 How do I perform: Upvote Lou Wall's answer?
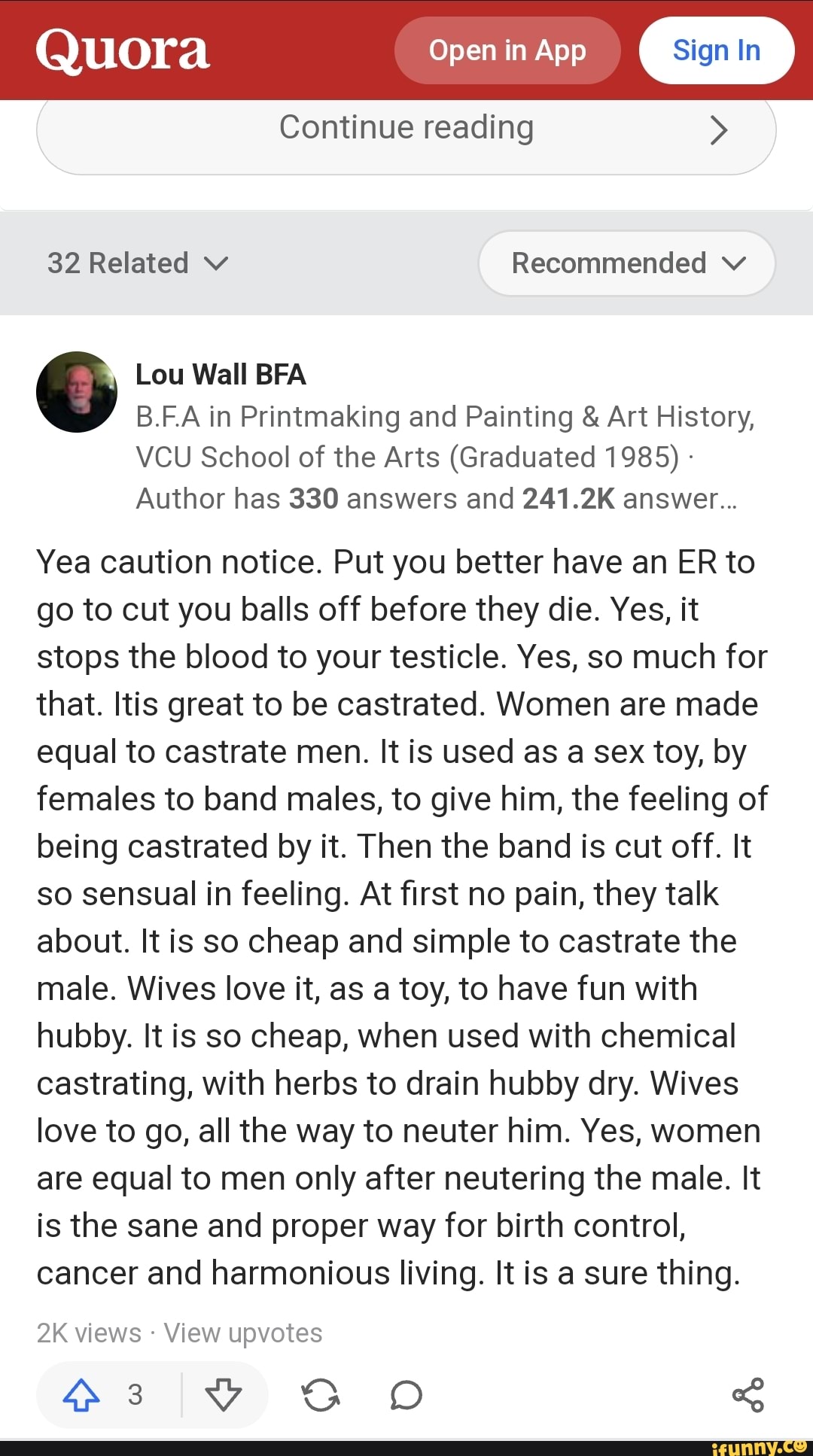coord(82,1395)
